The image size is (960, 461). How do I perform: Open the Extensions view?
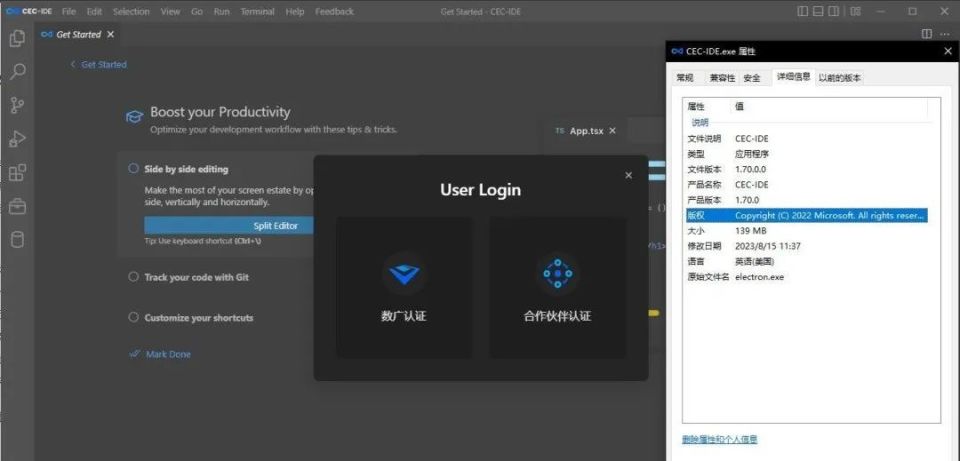tap(17, 173)
